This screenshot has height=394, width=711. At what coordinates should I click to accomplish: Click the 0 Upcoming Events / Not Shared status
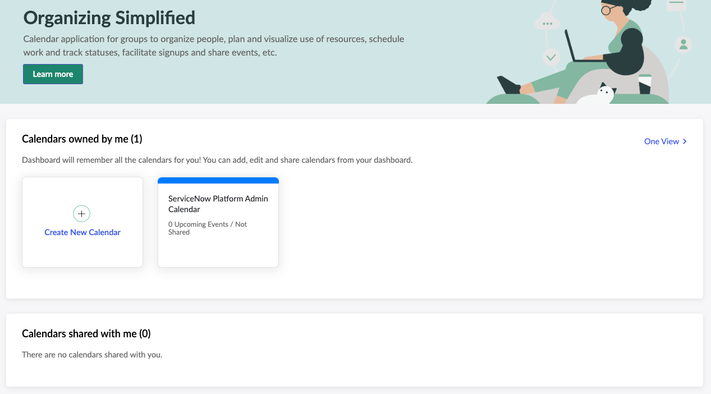pos(208,228)
